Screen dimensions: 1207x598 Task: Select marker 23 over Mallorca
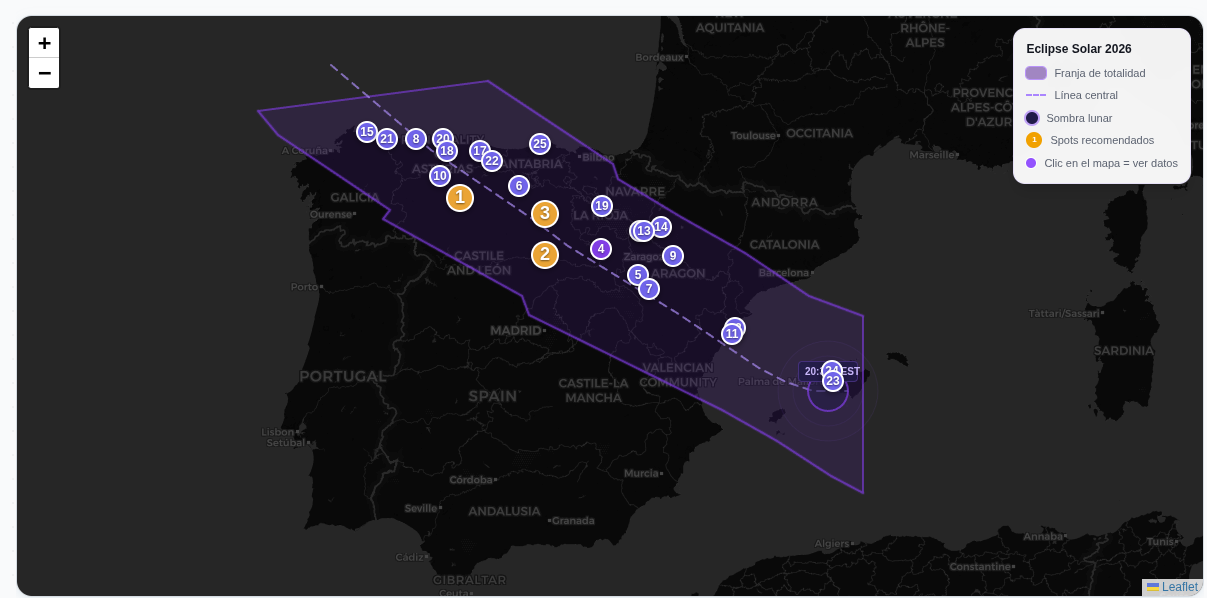(832, 380)
